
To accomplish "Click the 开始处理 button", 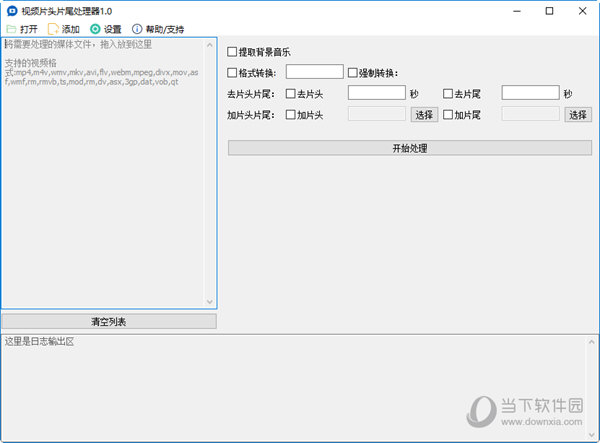I will 410,148.
